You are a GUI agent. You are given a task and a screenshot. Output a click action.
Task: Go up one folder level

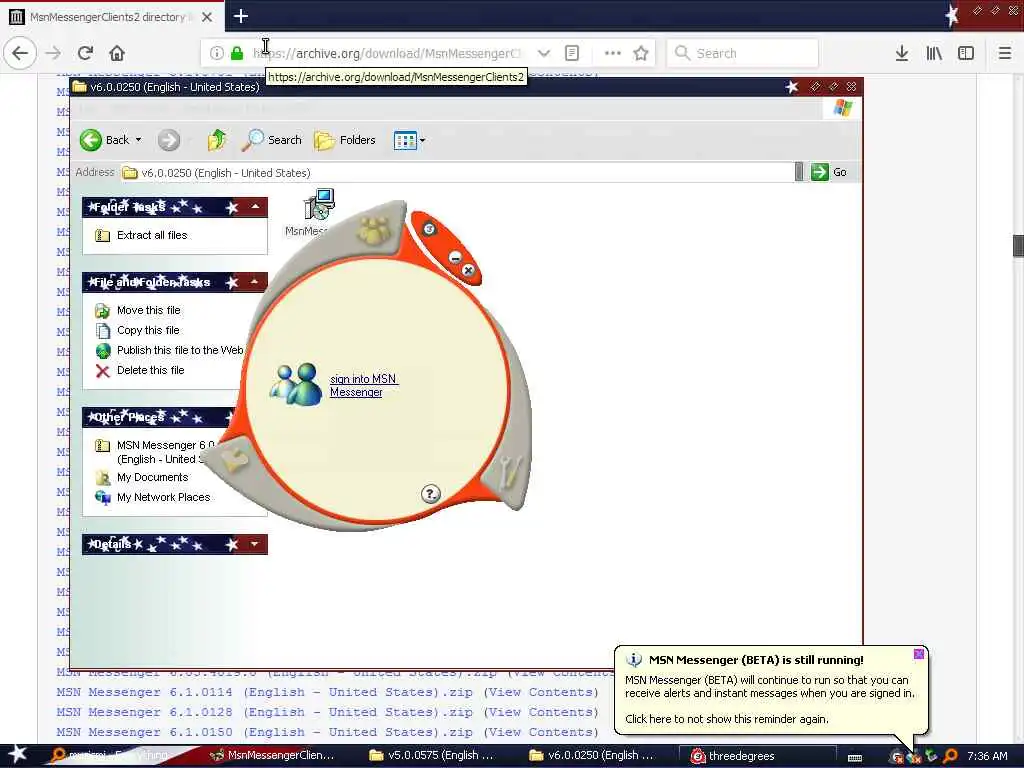coord(216,140)
